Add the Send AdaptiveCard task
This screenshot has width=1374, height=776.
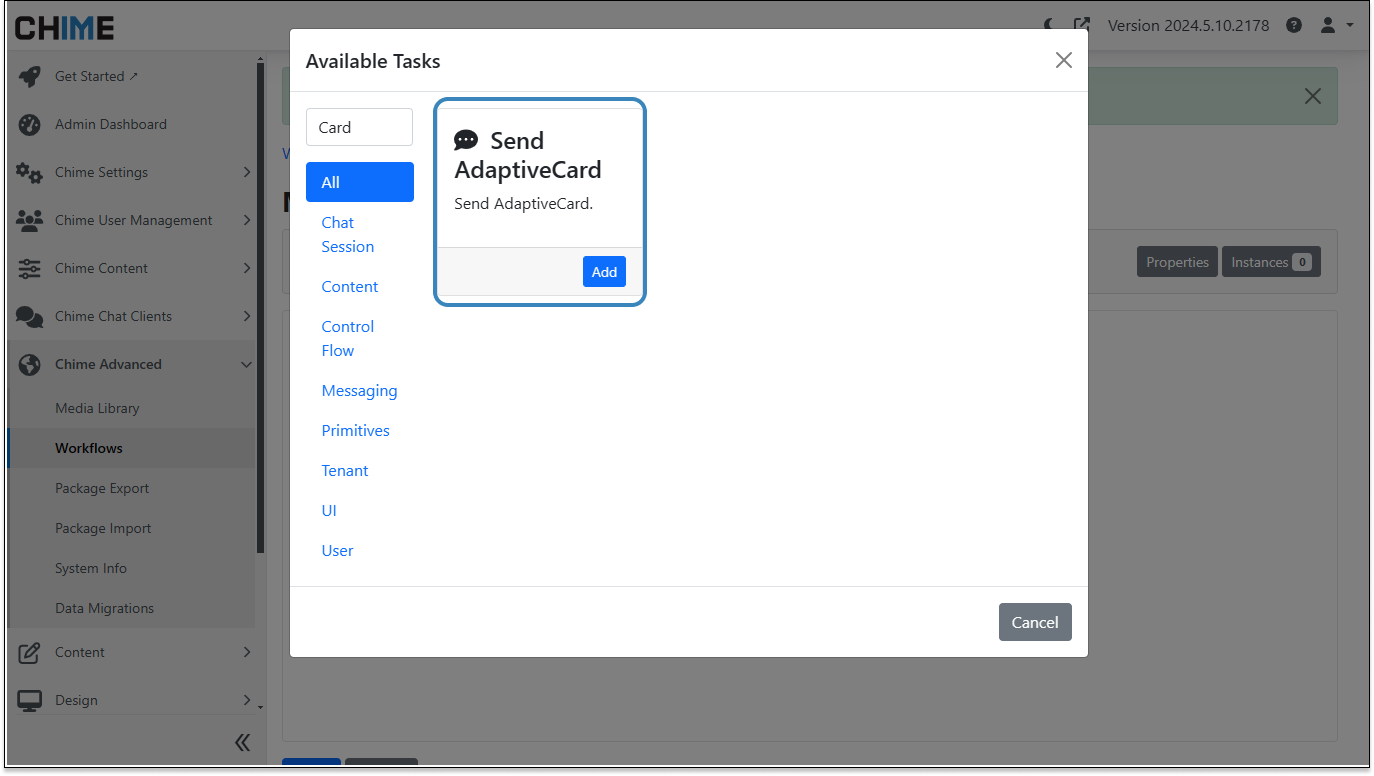(604, 272)
